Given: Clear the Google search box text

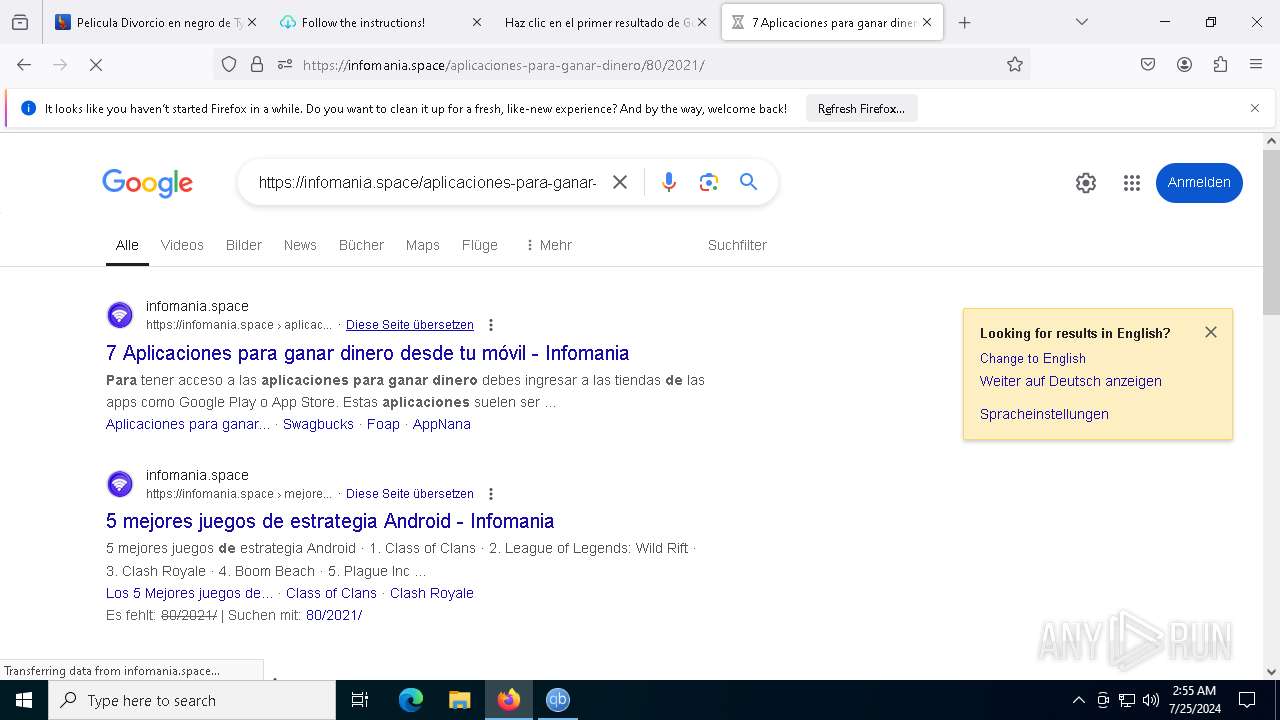Looking at the screenshot, I should [620, 182].
